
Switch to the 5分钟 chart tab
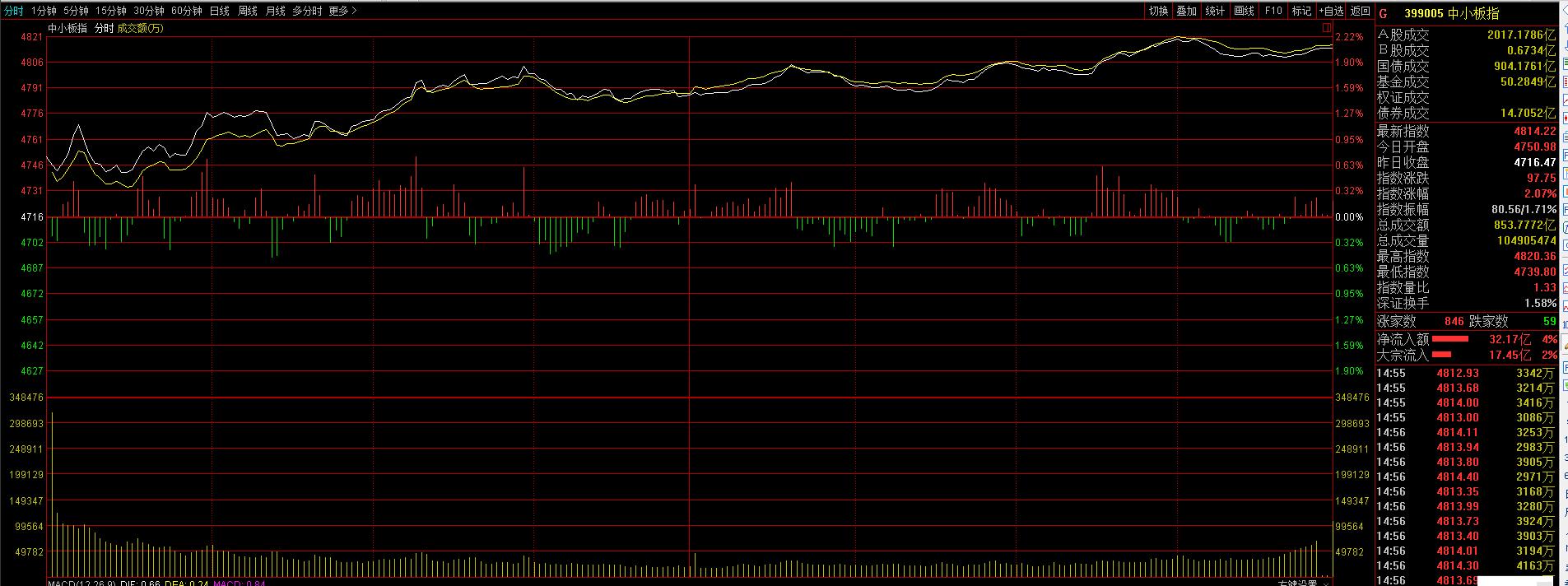point(76,11)
